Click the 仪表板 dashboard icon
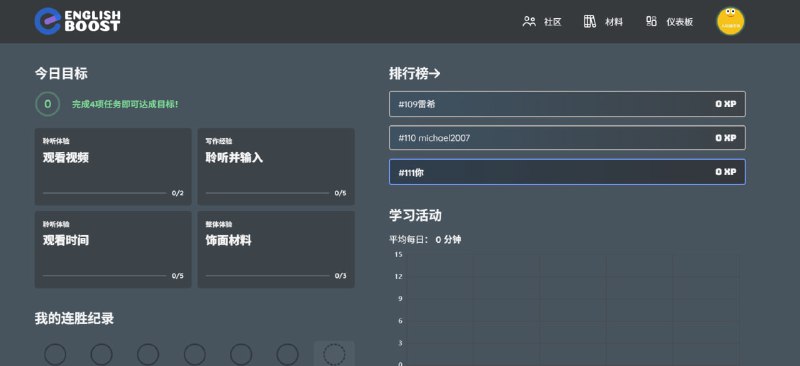The height and width of the screenshot is (366, 800). click(x=651, y=21)
